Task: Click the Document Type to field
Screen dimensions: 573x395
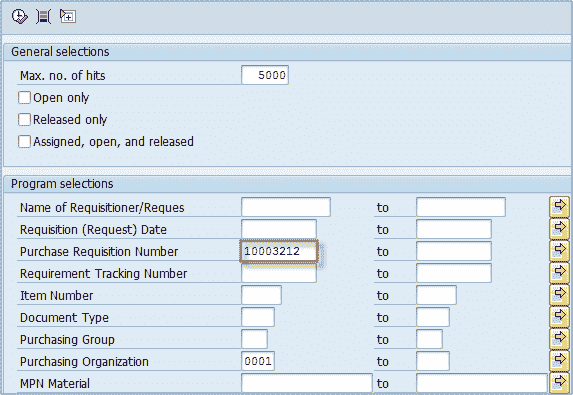Action: click(x=433, y=317)
